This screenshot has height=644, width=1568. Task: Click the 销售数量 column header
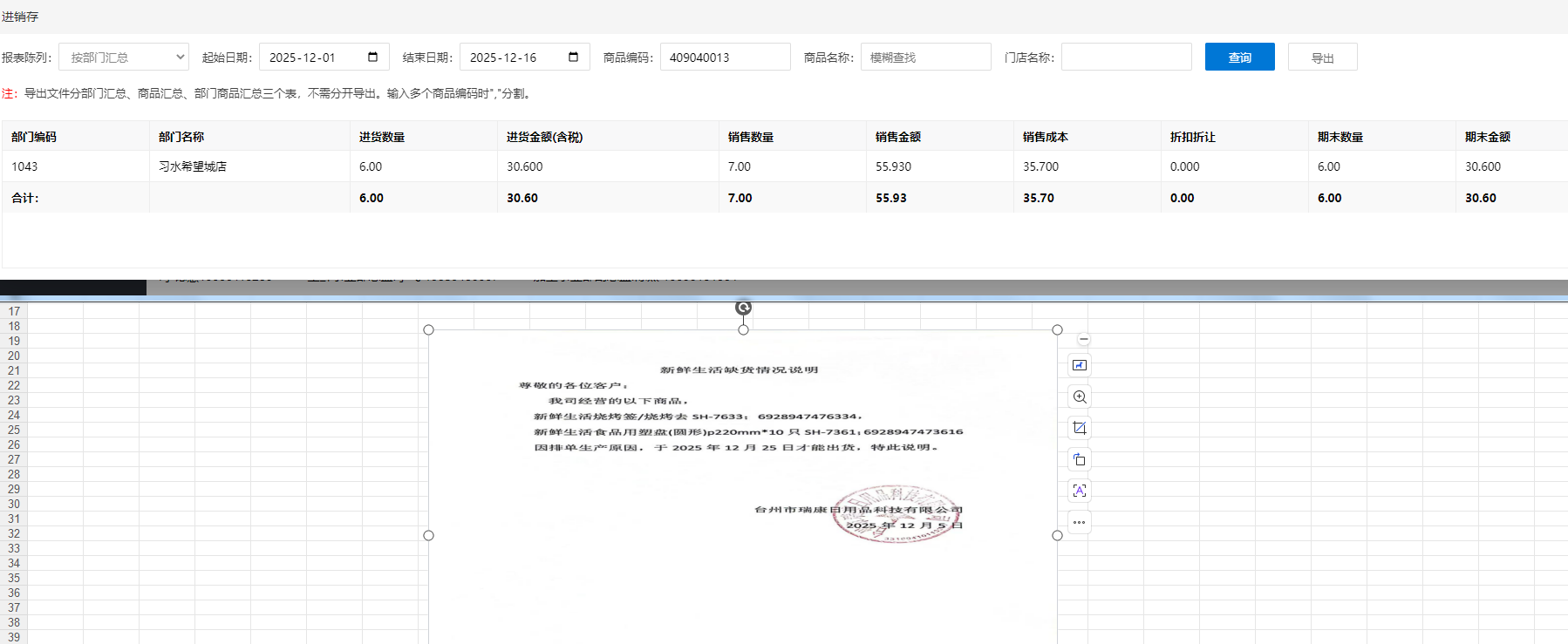751,137
